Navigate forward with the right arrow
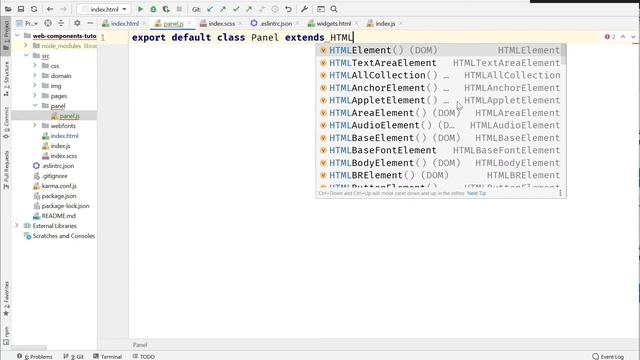The width and height of the screenshot is (640, 360). (63, 9)
